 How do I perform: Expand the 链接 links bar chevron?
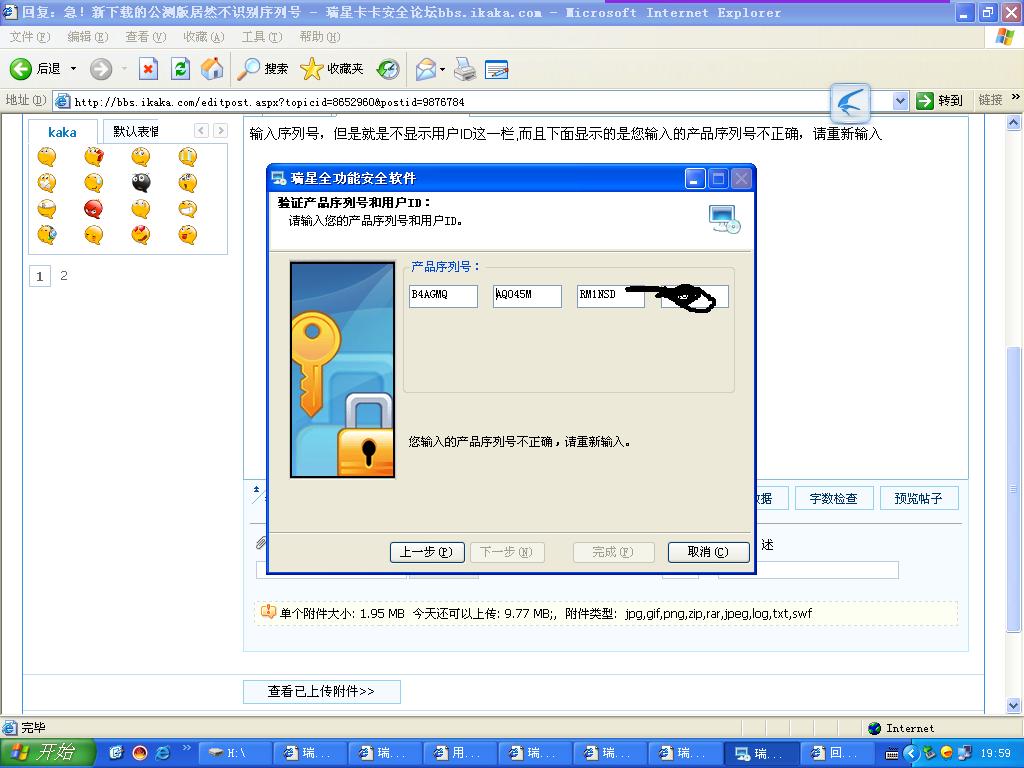1016,97
